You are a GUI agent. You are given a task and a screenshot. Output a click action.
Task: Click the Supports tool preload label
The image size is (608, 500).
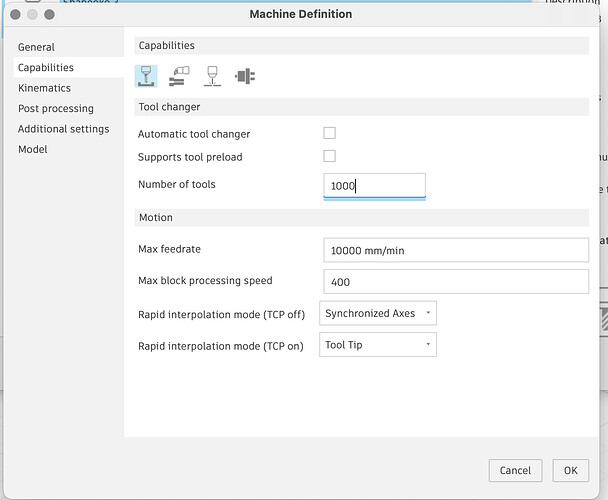(x=190, y=157)
